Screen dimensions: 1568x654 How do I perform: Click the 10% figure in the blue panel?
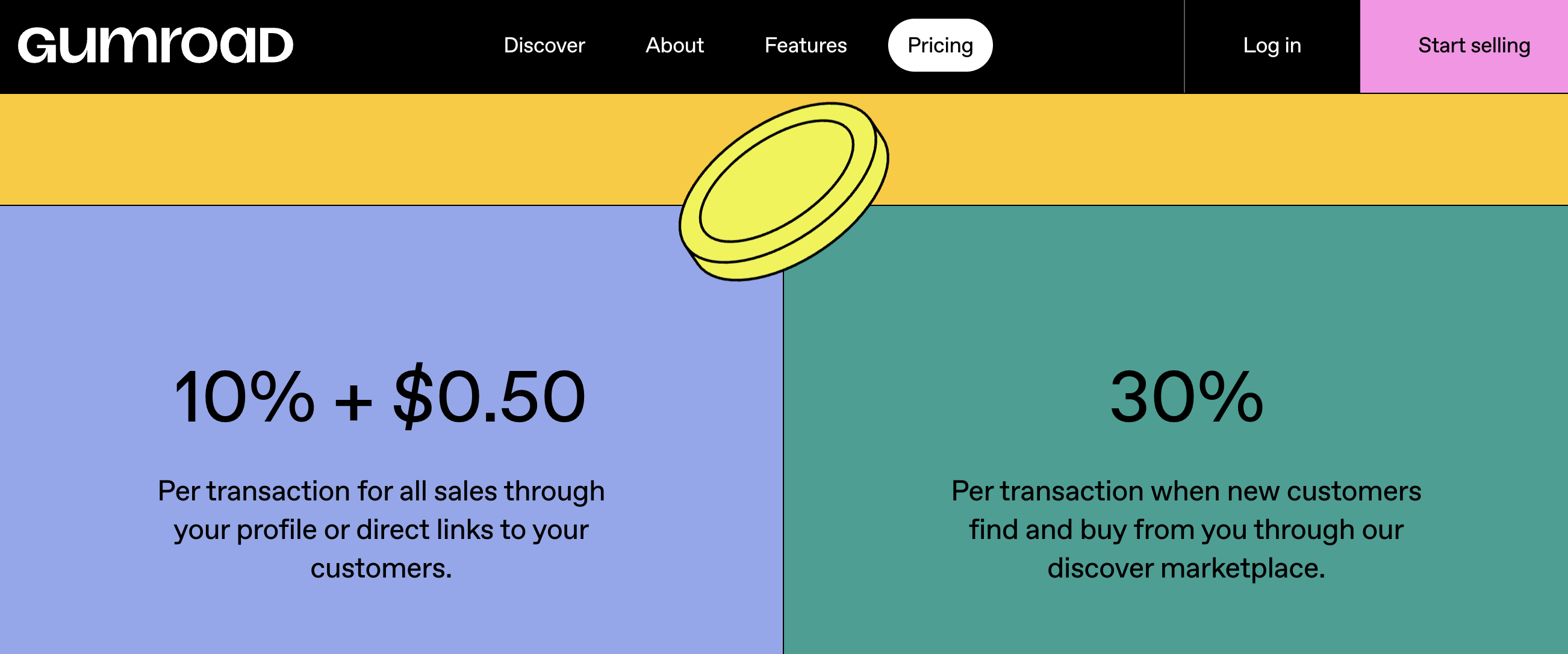[244, 397]
